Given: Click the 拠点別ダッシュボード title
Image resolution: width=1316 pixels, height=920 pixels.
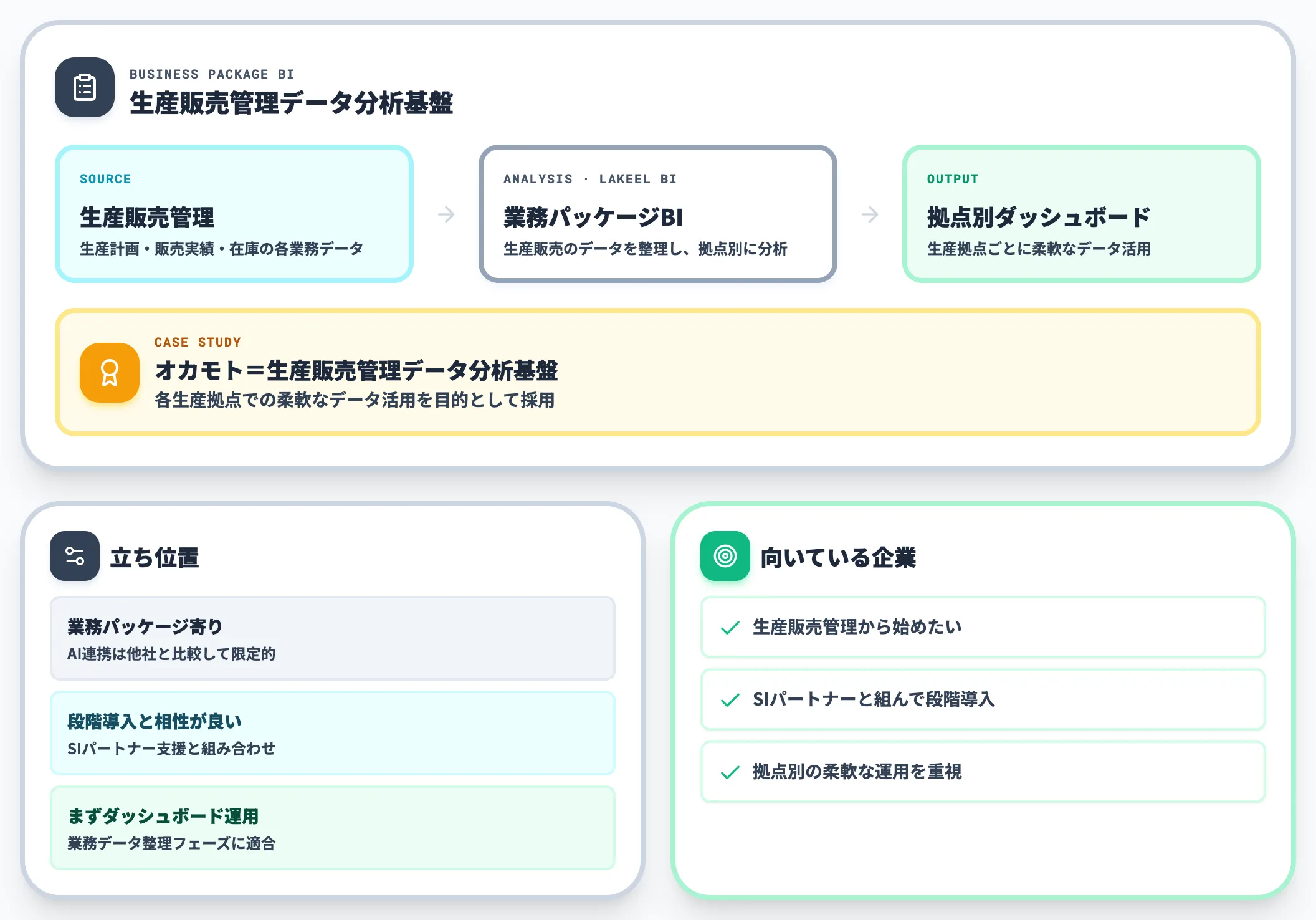Looking at the screenshot, I should click(x=1039, y=218).
